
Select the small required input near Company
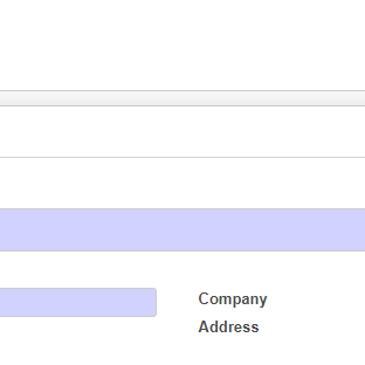point(78,302)
